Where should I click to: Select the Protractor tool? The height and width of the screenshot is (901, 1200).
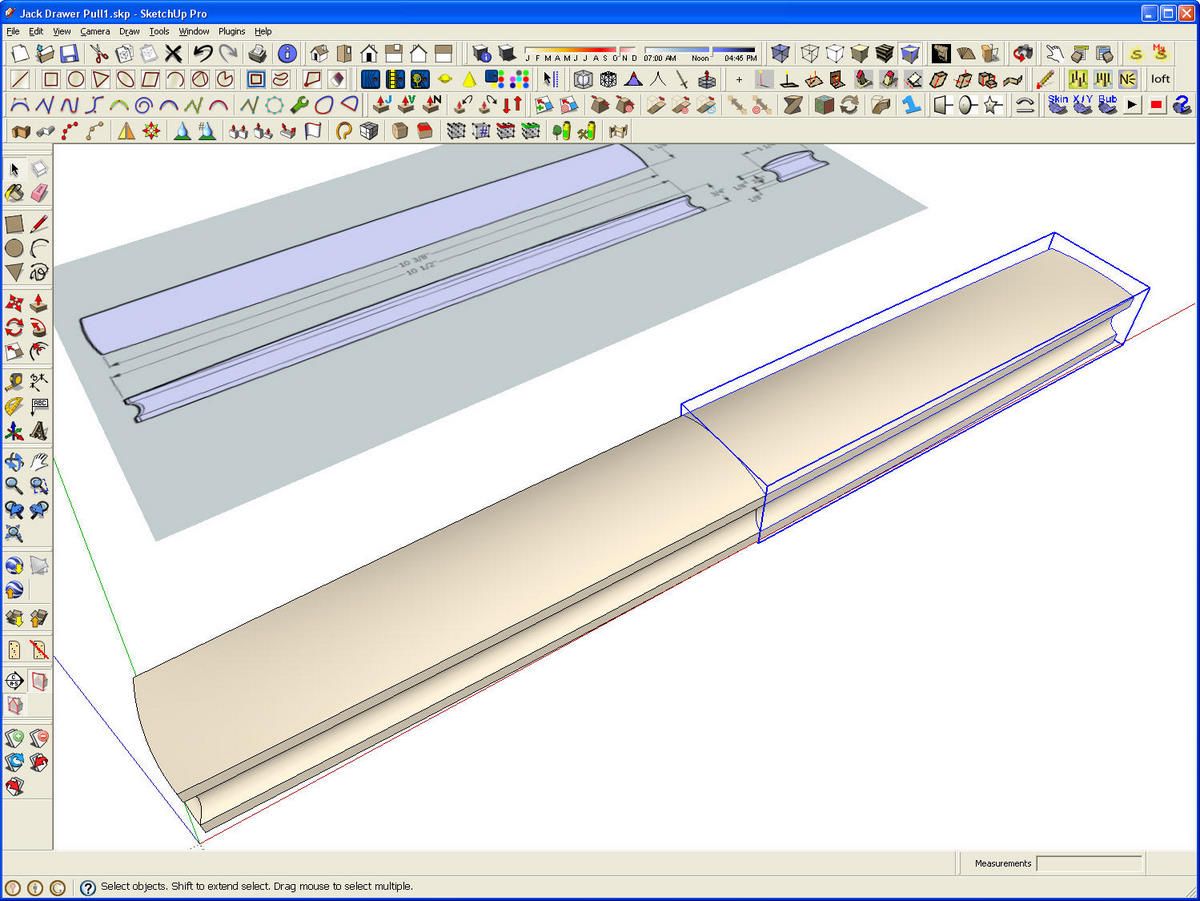click(15, 406)
